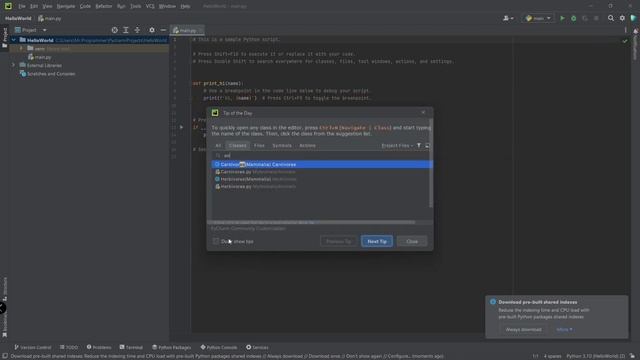
Task: Open the Project Files scope dropdown in tip
Action: 397,146
